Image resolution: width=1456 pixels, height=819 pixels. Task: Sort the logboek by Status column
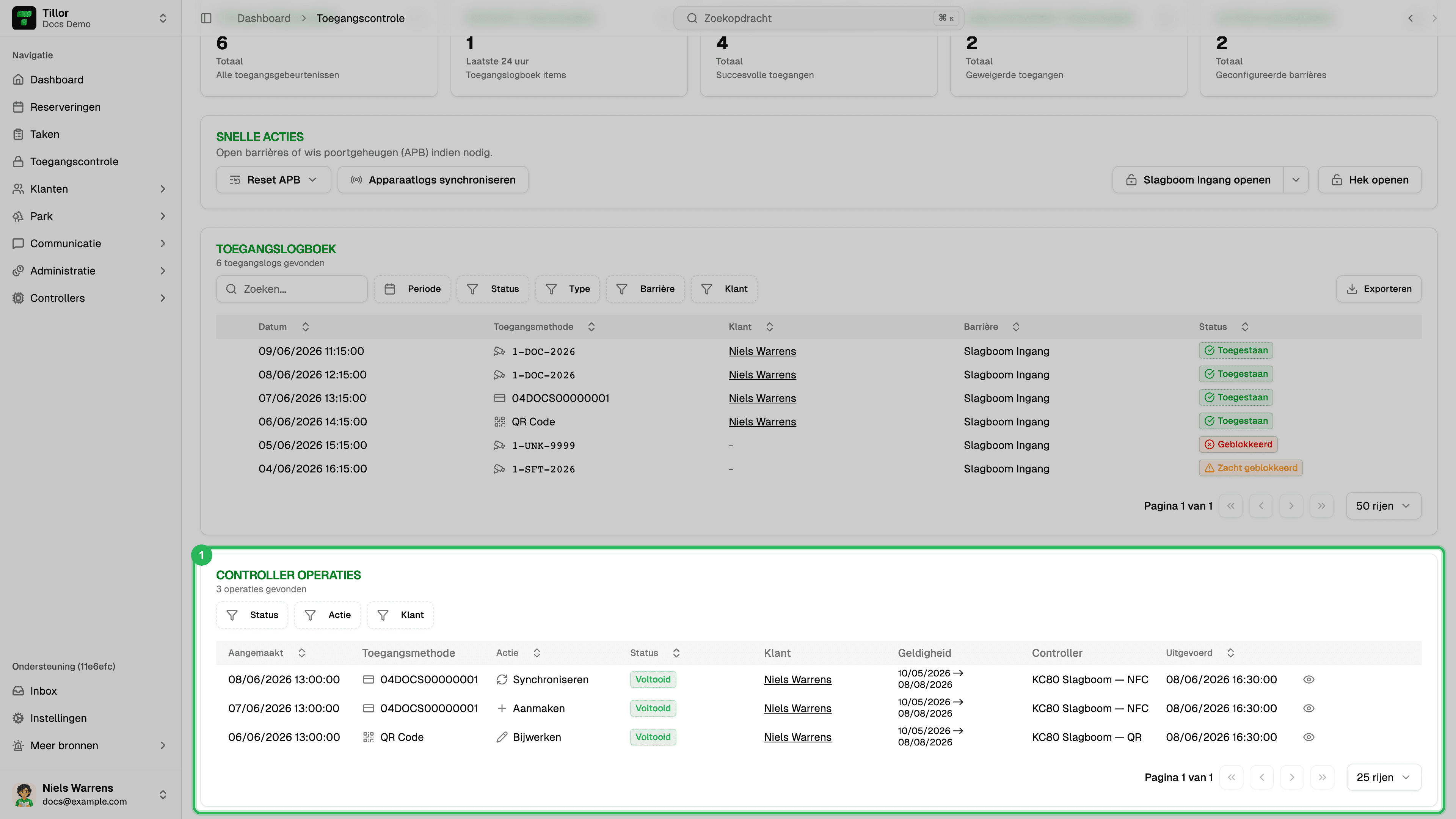(x=1224, y=327)
